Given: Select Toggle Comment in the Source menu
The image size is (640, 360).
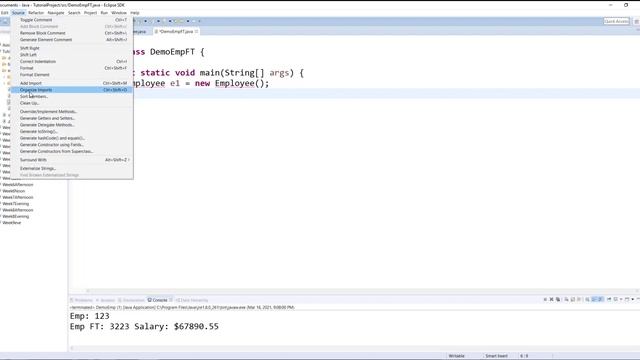Looking at the screenshot, I should tap(71, 20).
